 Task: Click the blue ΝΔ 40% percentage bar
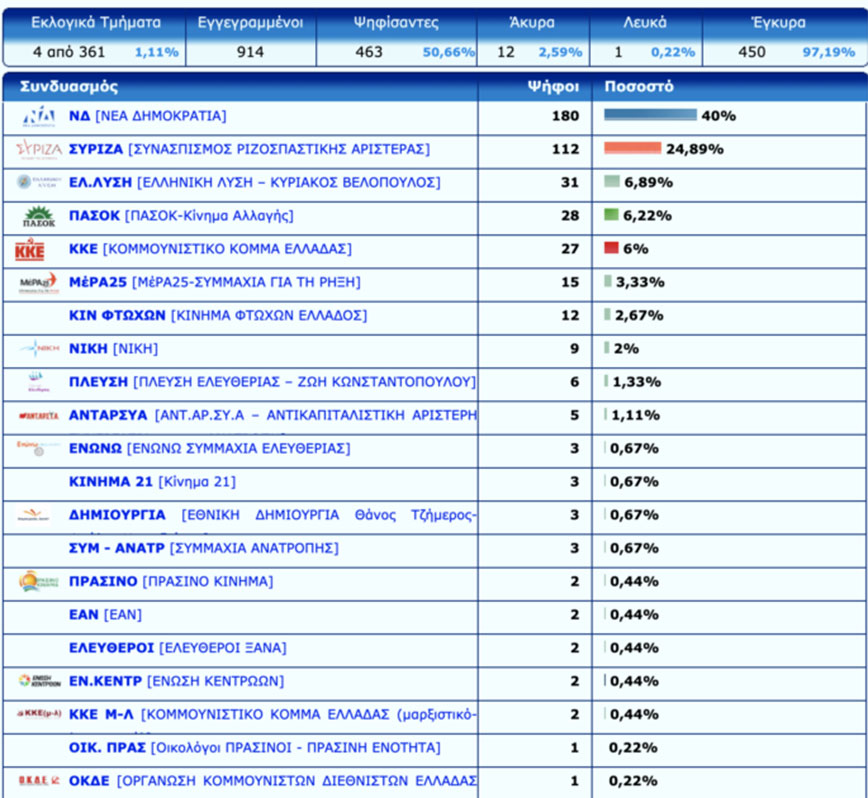tap(649, 116)
